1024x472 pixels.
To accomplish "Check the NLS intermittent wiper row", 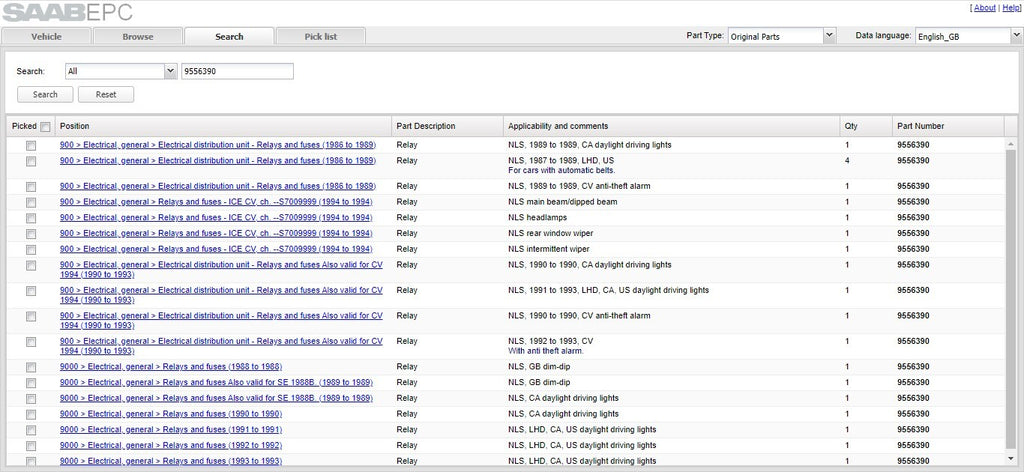I will point(31,249).
